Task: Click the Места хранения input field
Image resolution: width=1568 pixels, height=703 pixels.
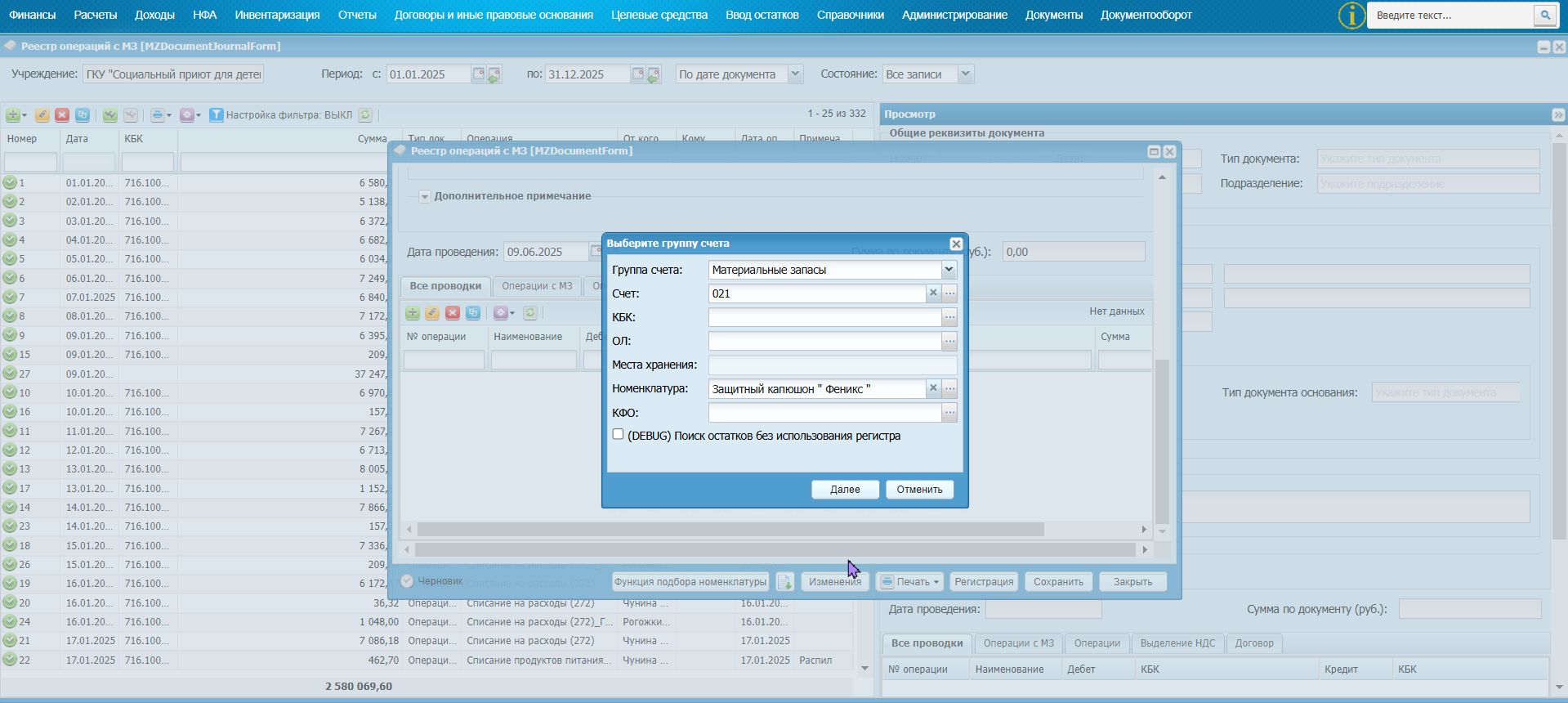Action: [833, 365]
